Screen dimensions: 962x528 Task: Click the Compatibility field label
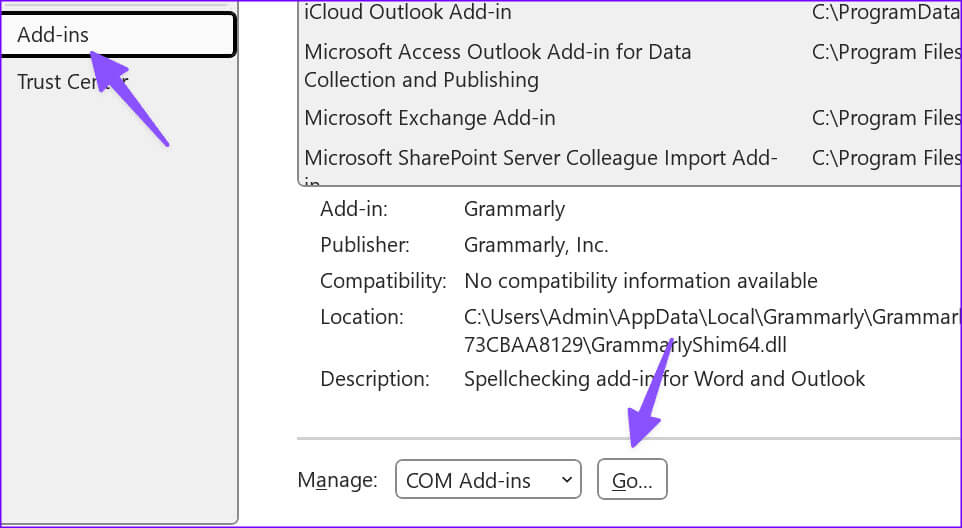click(x=383, y=281)
